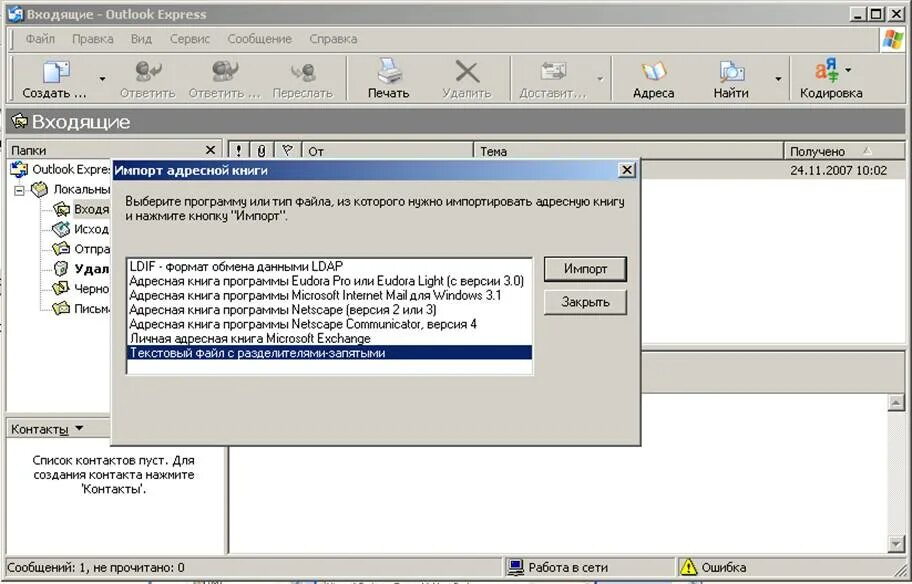Image resolution: width=912 pixels, height=584 pixels.
Task: Open the Файл menu
Action: click(40, 39)
